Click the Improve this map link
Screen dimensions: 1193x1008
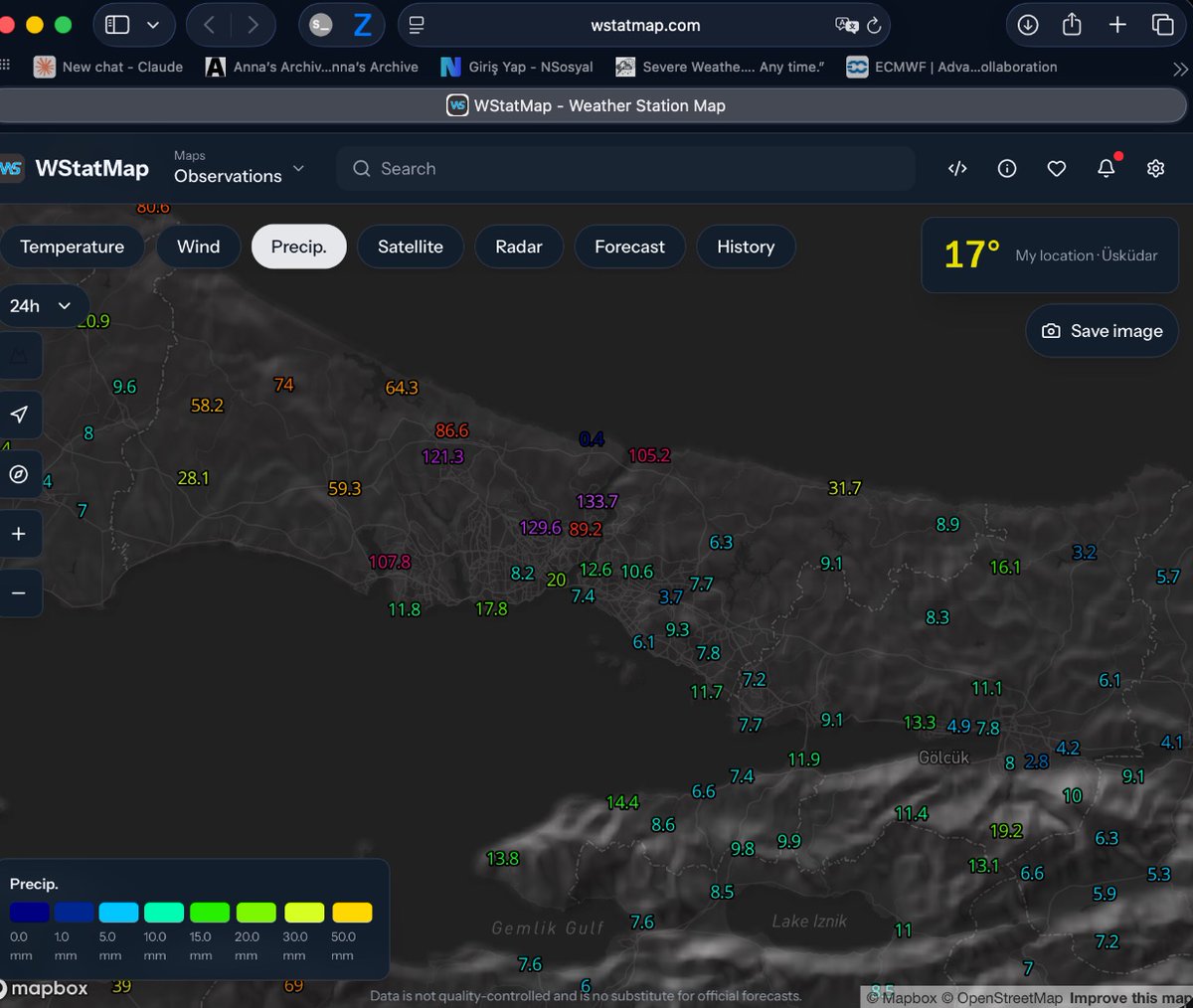pos(1130,998)
